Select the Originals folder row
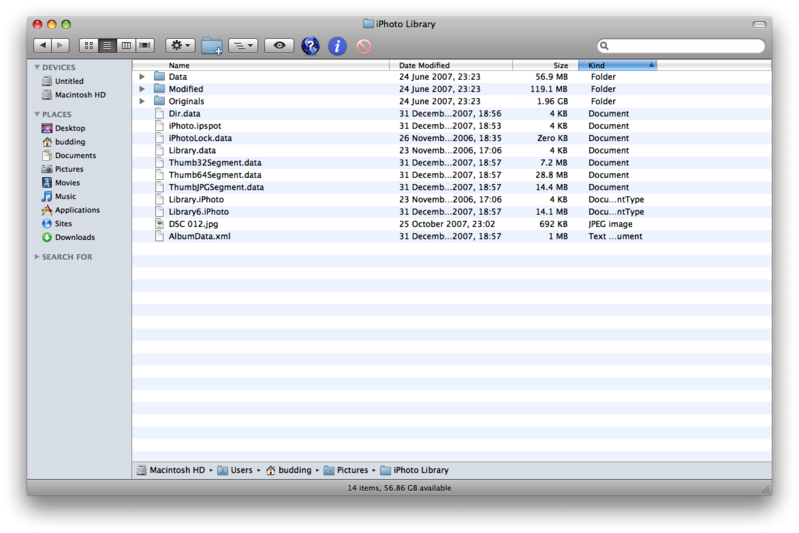The image size is (799, 533). [x=451, y=101]
